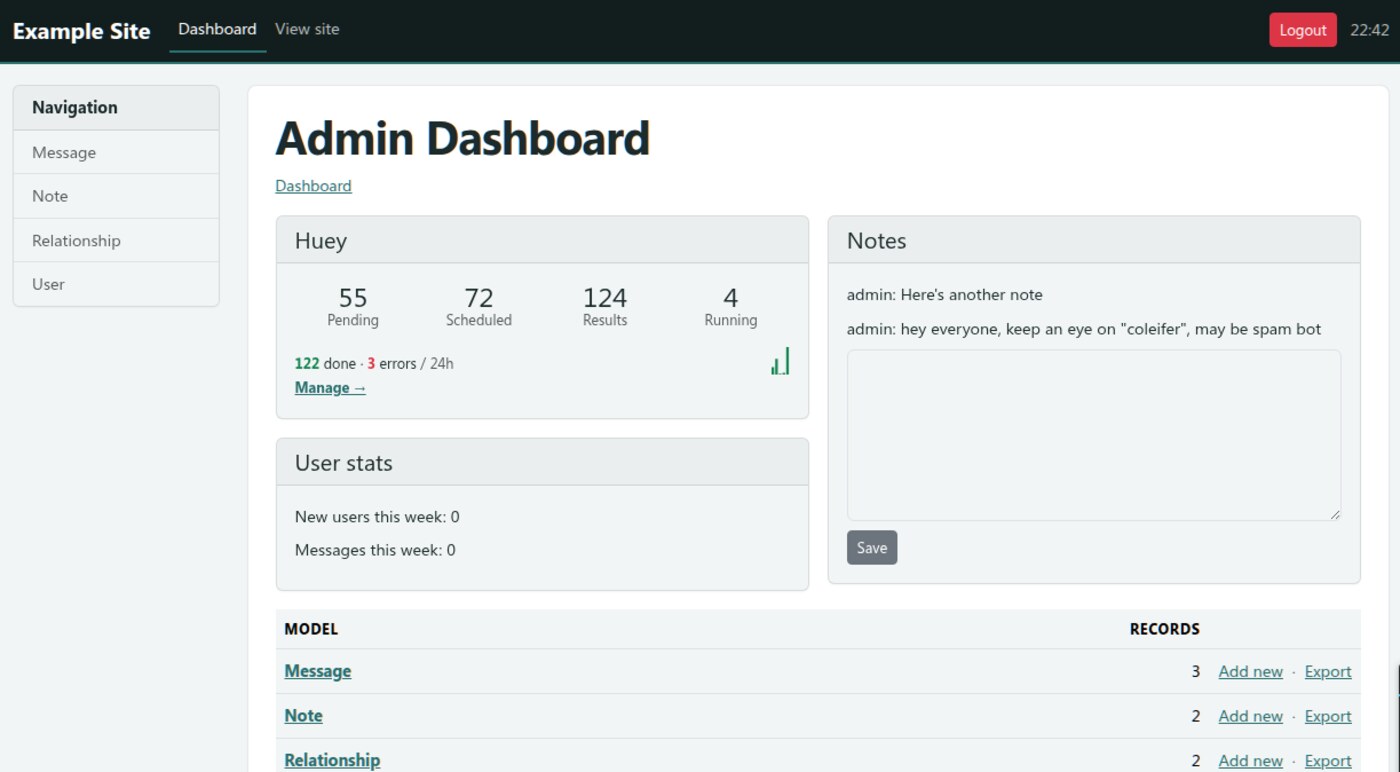The height and width of the screenshot is (772, 1400).
Task: Add new record for Note model
Action: point(1250,716)
